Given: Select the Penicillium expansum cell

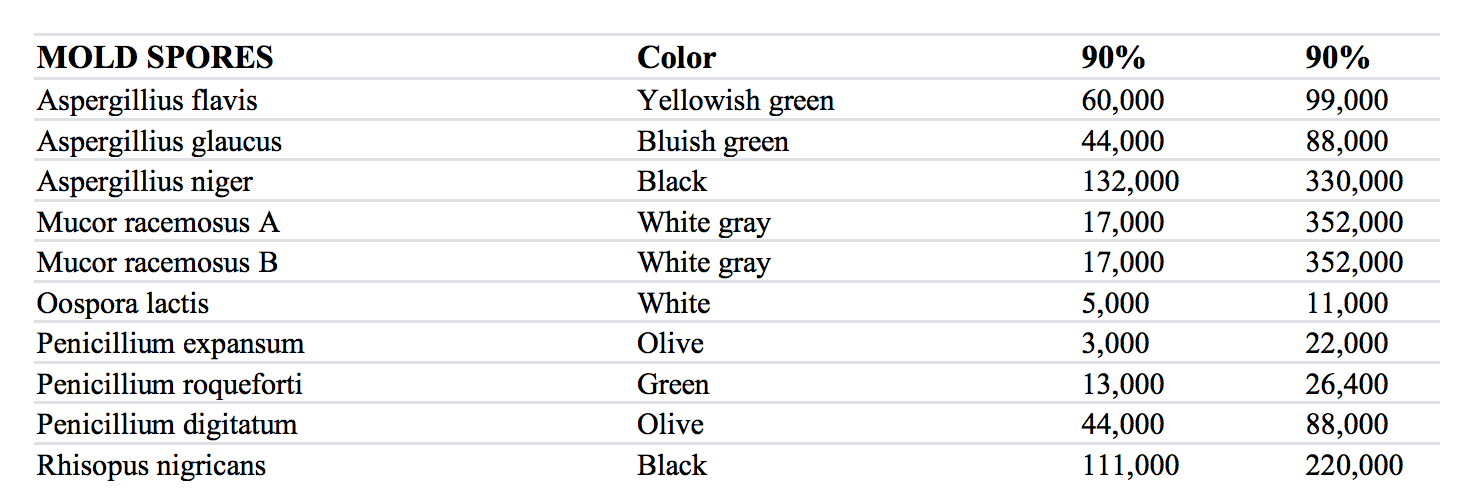Looking at the screenshot, I should (170, 344).
